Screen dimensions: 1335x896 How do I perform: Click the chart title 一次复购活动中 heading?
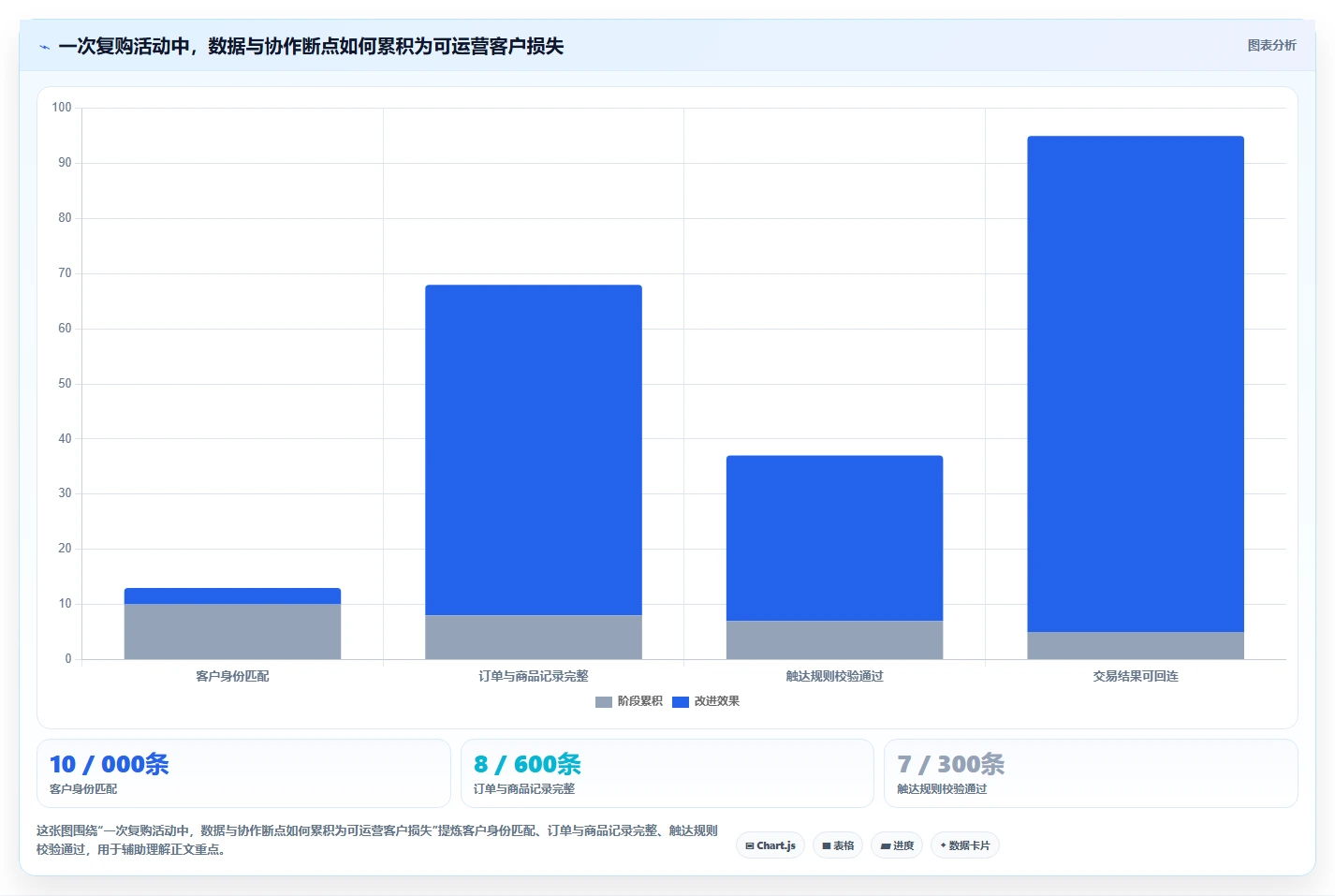[x=311, y=46]
